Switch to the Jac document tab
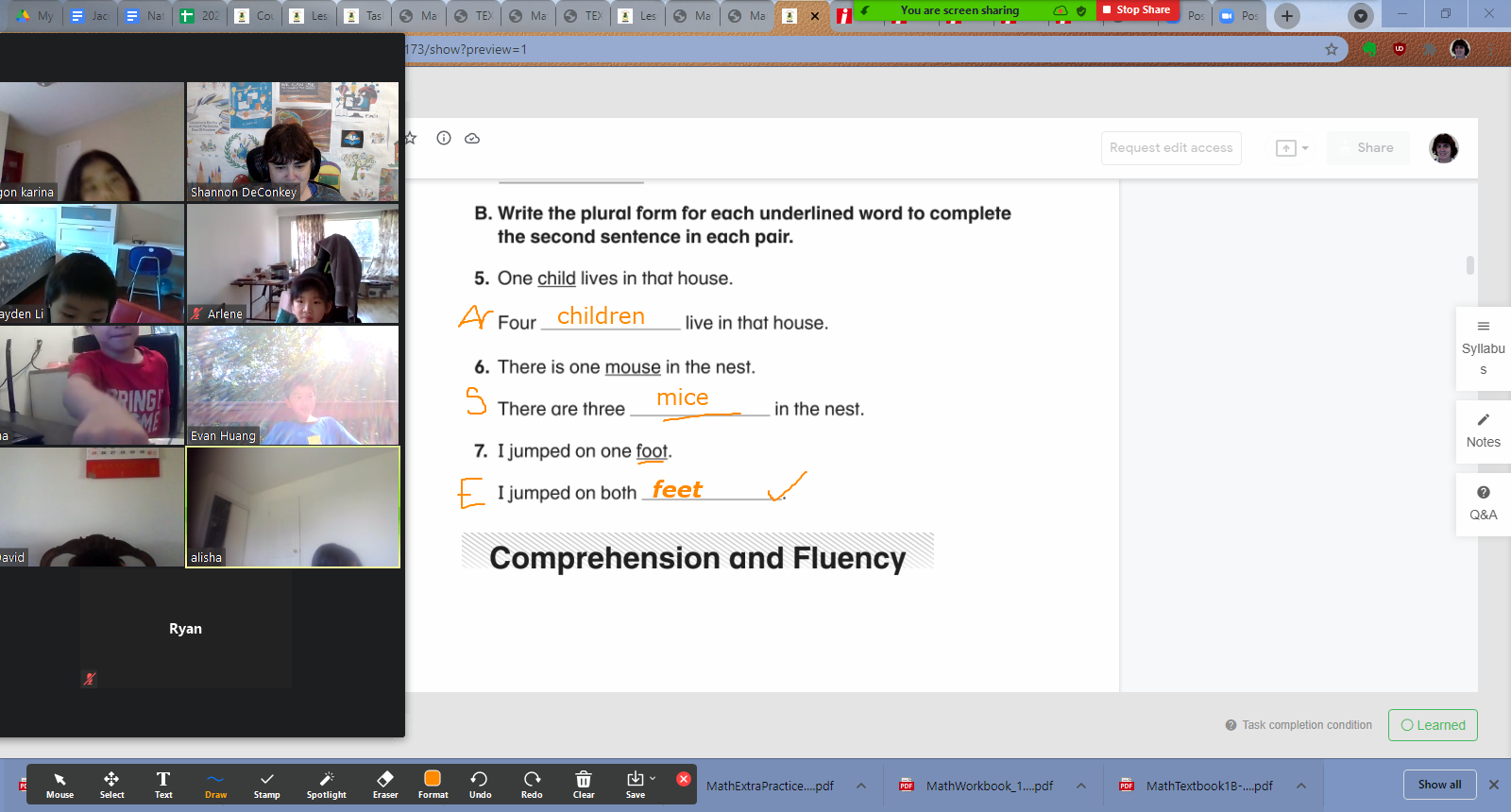 (x=90, y=16)
